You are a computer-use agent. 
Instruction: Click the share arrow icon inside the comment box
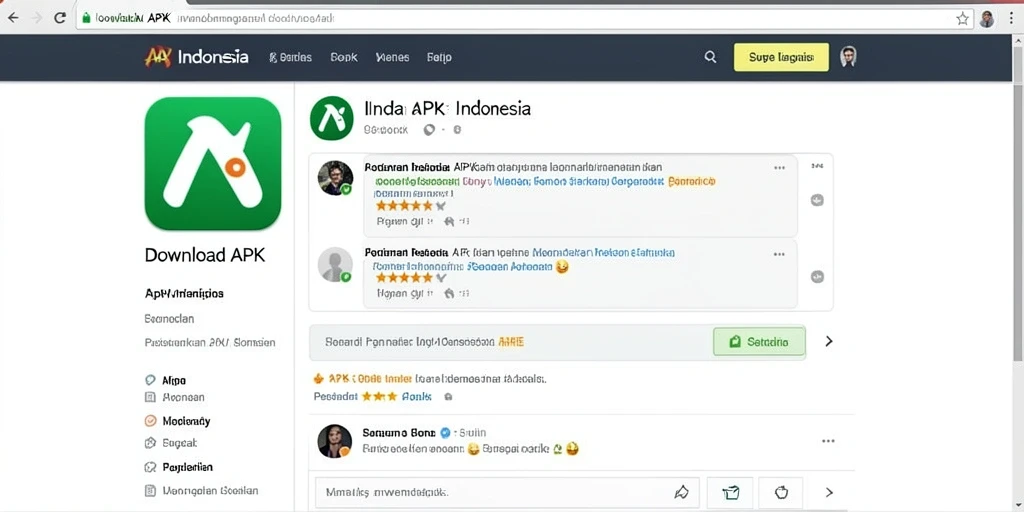[x=681, y=492]
